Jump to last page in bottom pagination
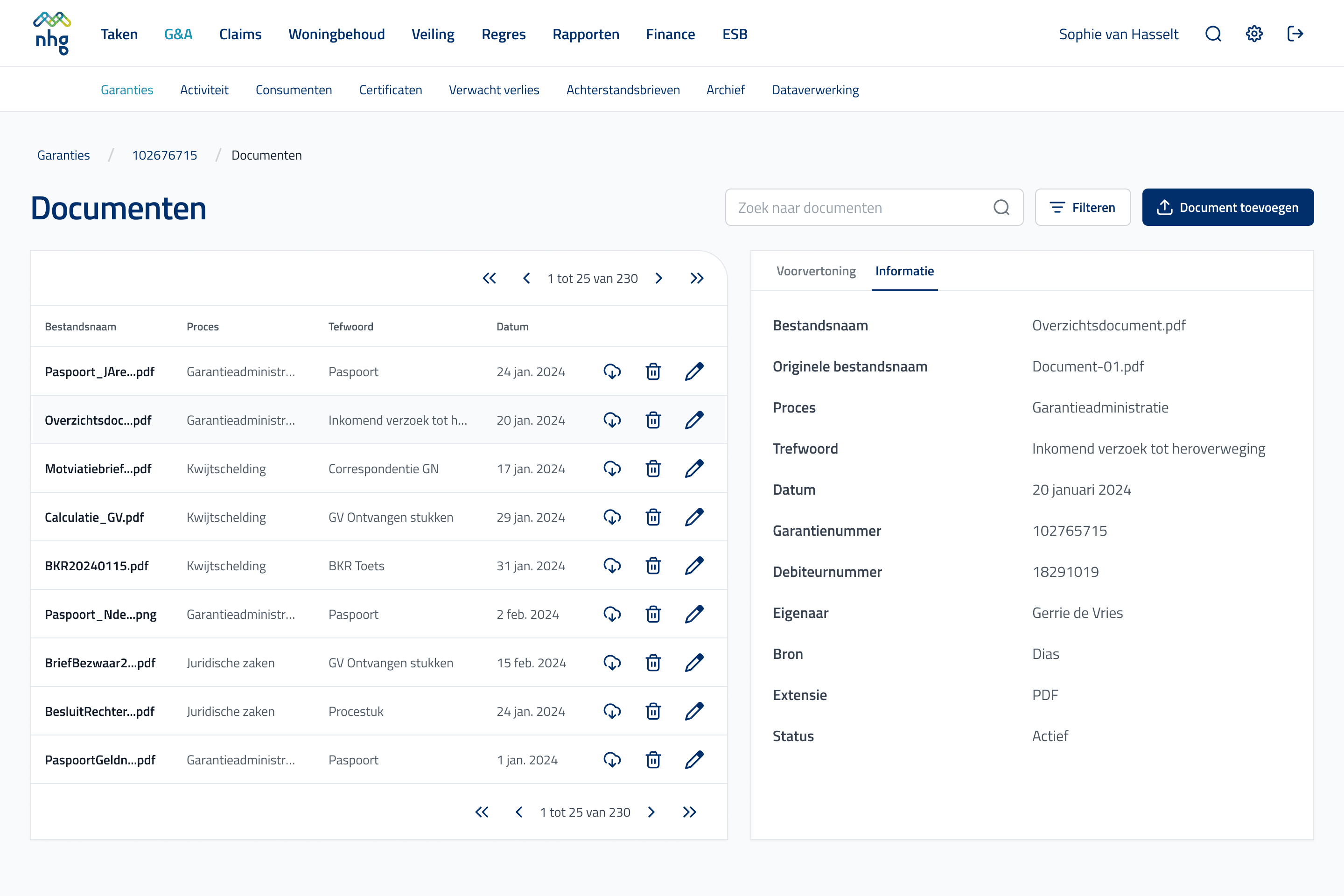This screenshot has height=896, width=1344. pyautogui.click(x=689, y=812)
